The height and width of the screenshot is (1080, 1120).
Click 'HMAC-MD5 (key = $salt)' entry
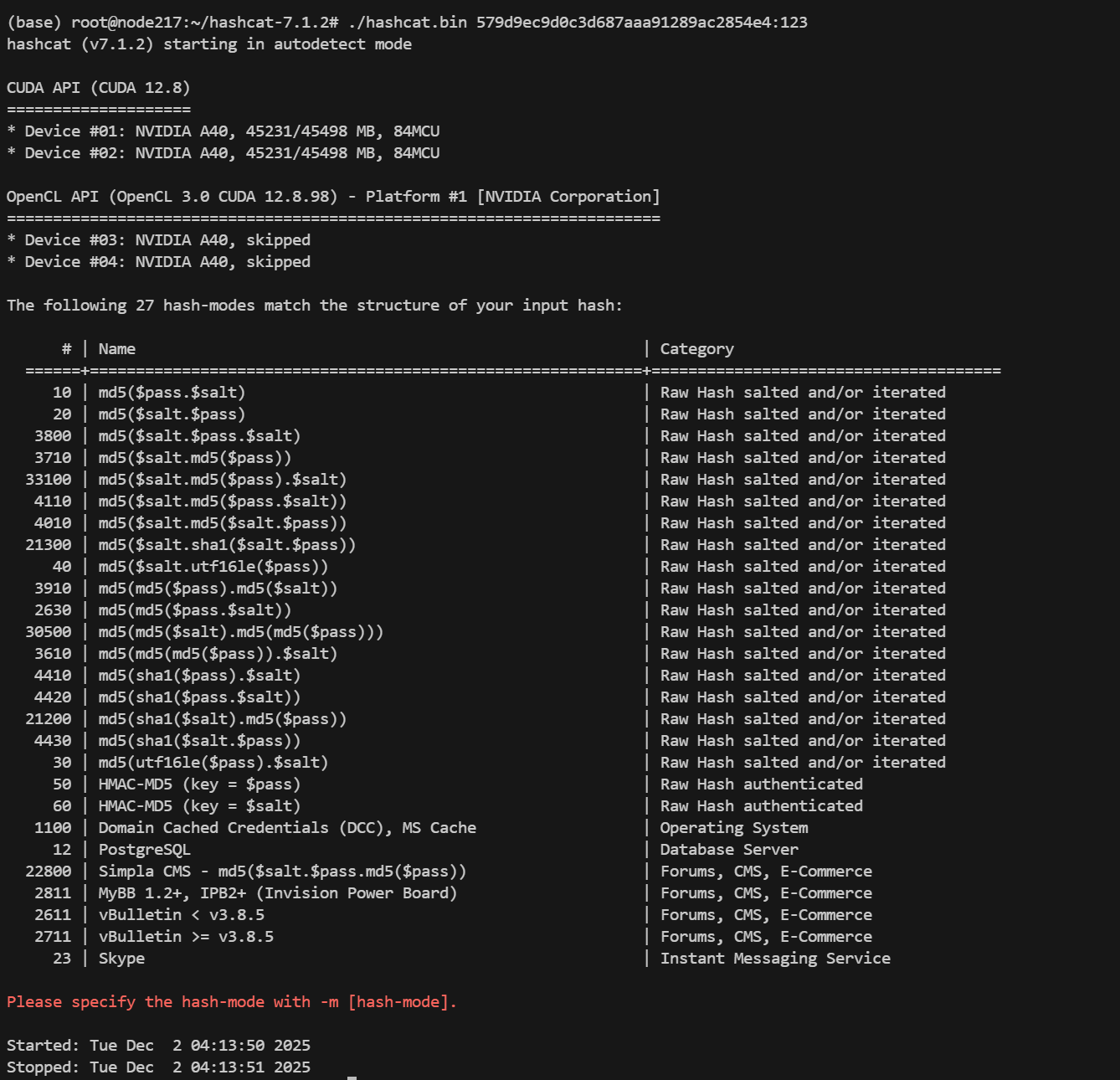(199, 806)
